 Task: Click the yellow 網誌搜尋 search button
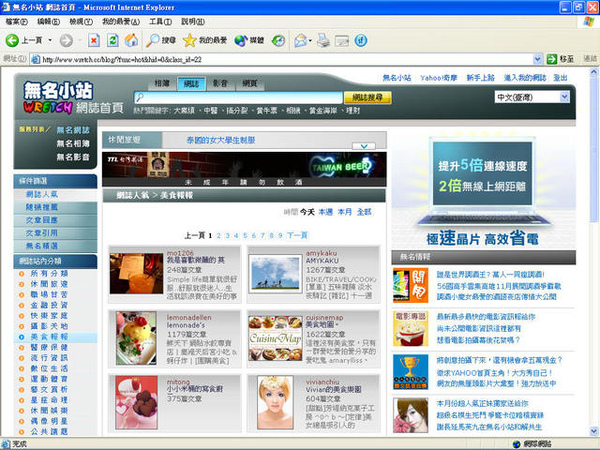point(367,98)
